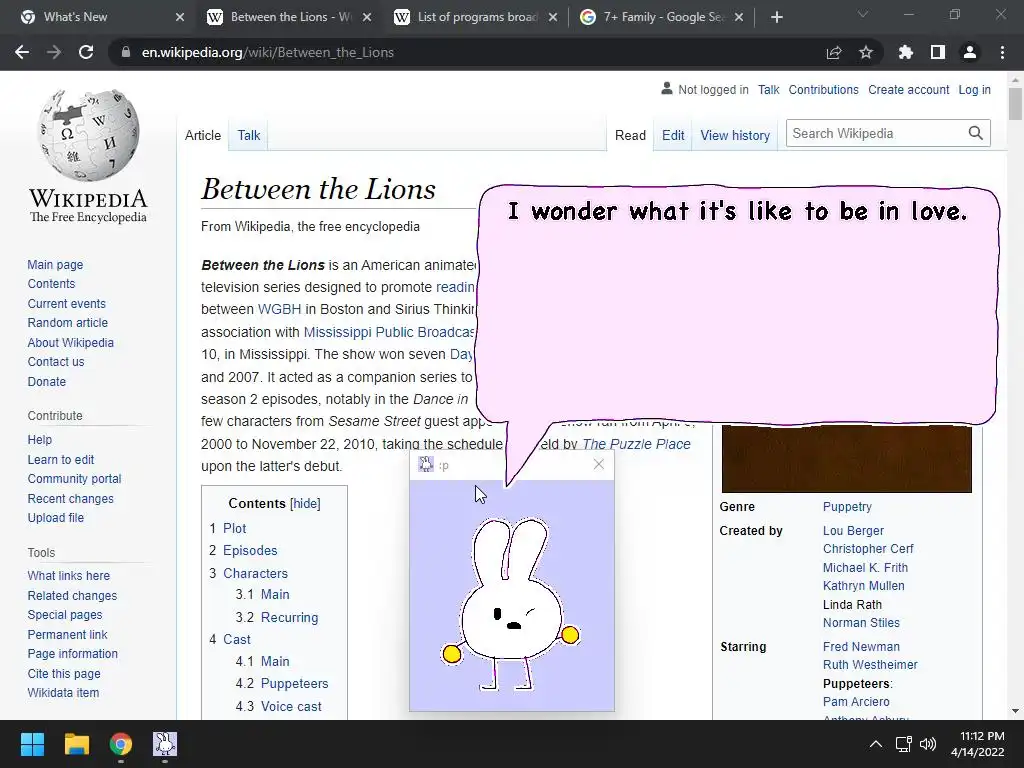Jump to 3.2 Recurring in contents
The height and width of the screenshot is (768, 1024).
pyautogui.click(x=289, y=617)
